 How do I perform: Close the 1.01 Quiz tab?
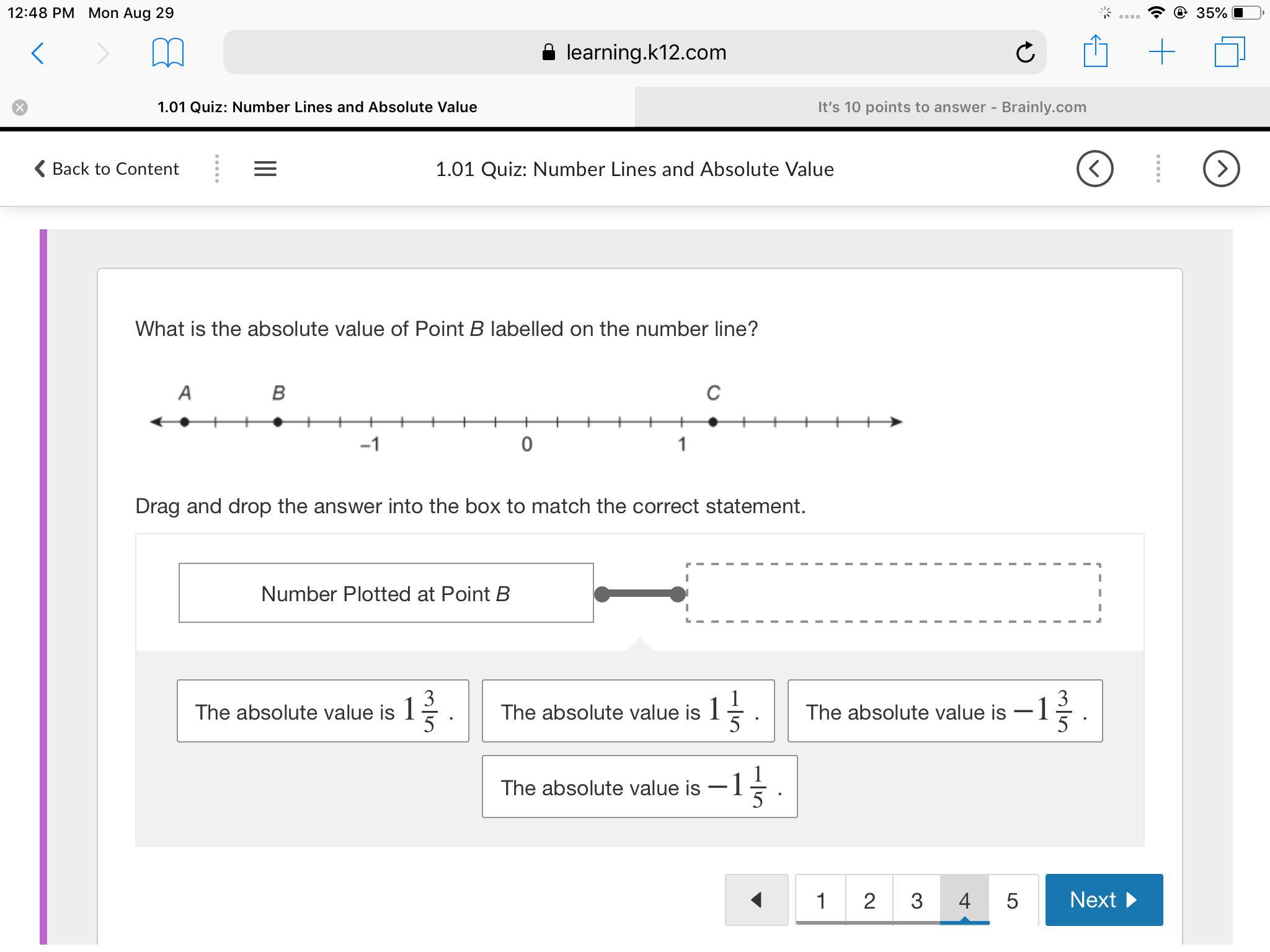20,107
